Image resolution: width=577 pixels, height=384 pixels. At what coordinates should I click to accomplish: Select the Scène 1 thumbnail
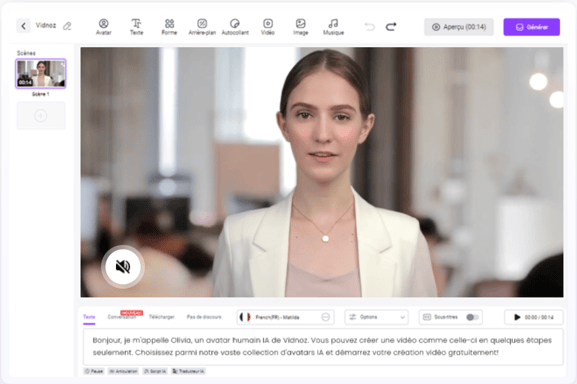click(x=41, y=74)
